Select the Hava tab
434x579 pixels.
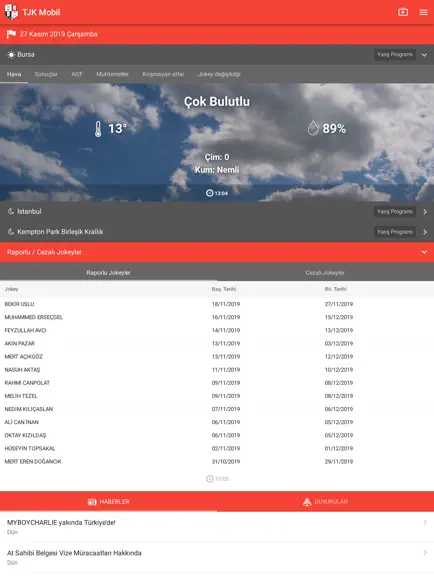coord(14,74)
